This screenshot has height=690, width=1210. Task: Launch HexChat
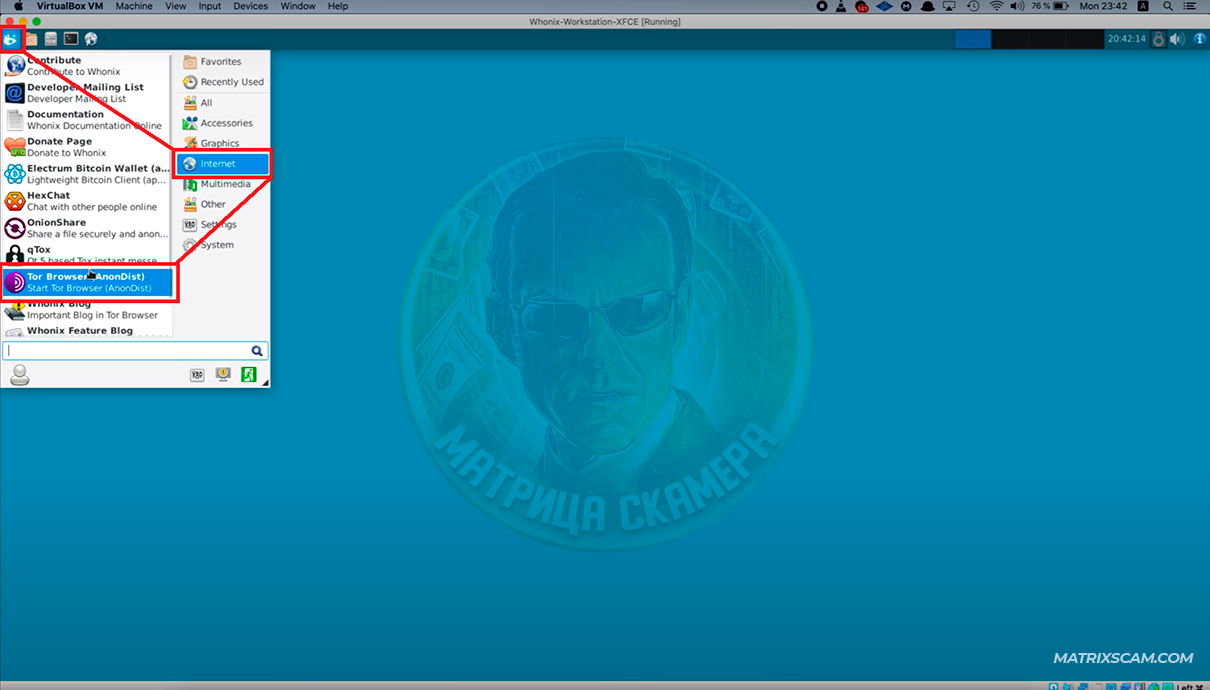[x=87, y=201]
